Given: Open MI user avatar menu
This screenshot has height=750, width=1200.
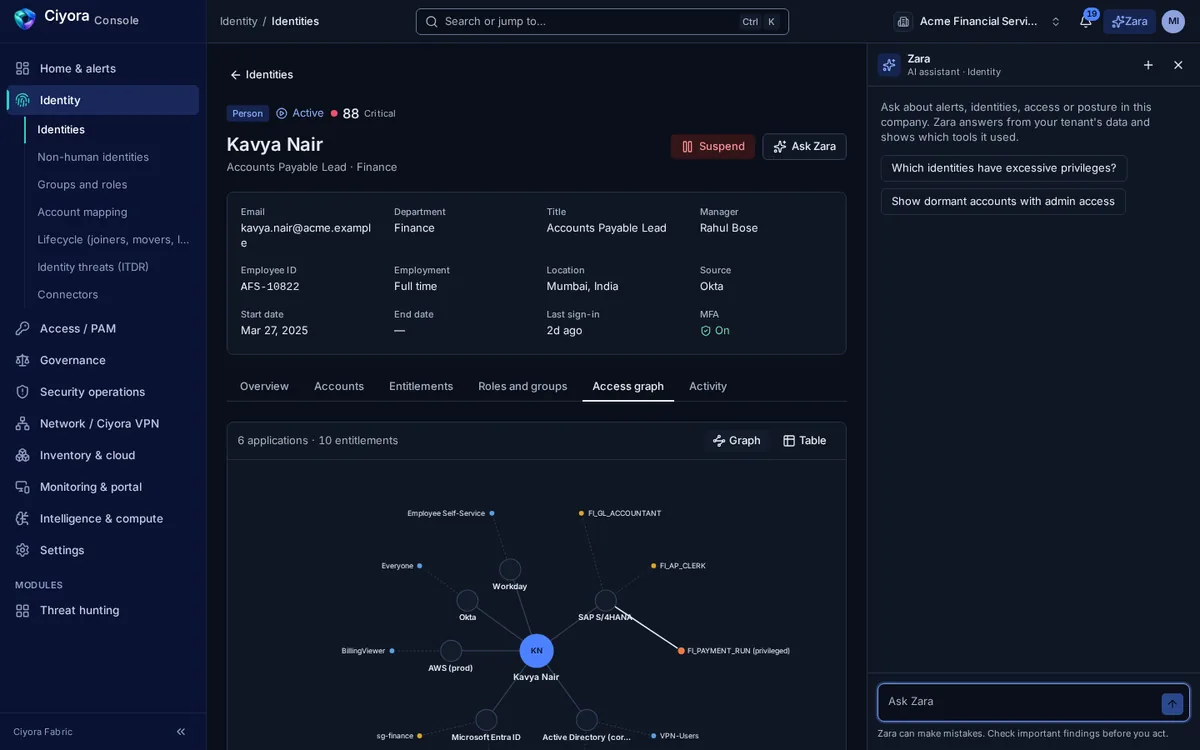Looking at the screenshot, I should coord(1173,21).
